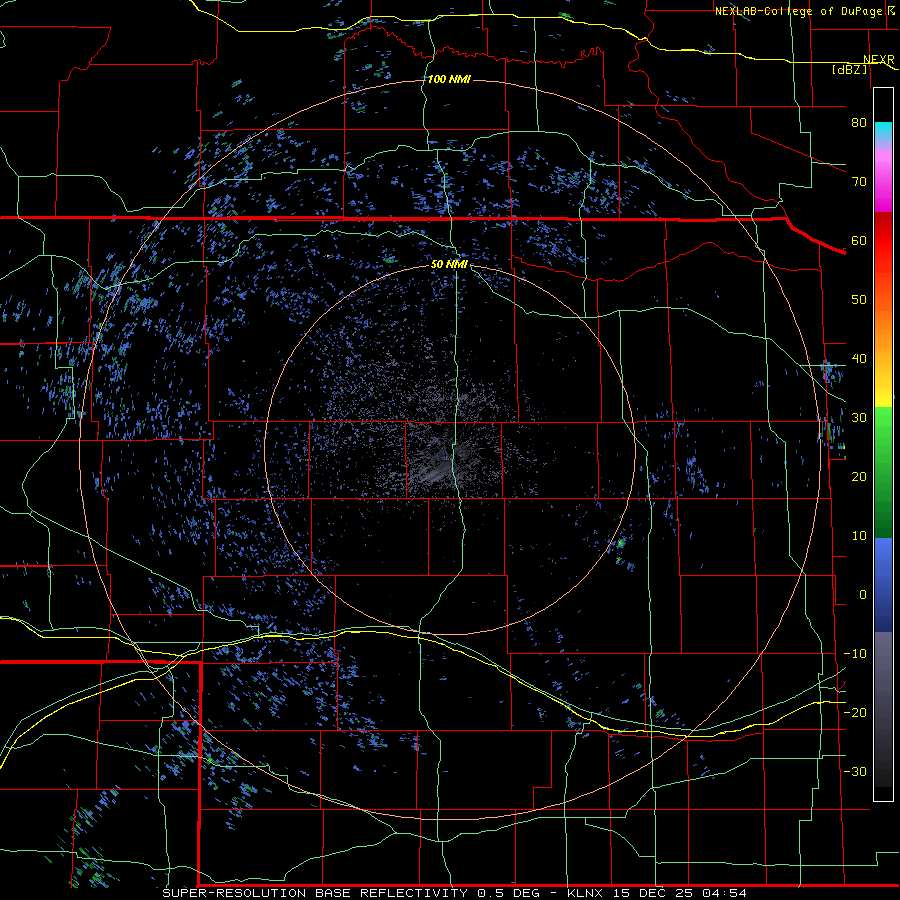Click the -10 value on the color scale

[x=855, y=654]
